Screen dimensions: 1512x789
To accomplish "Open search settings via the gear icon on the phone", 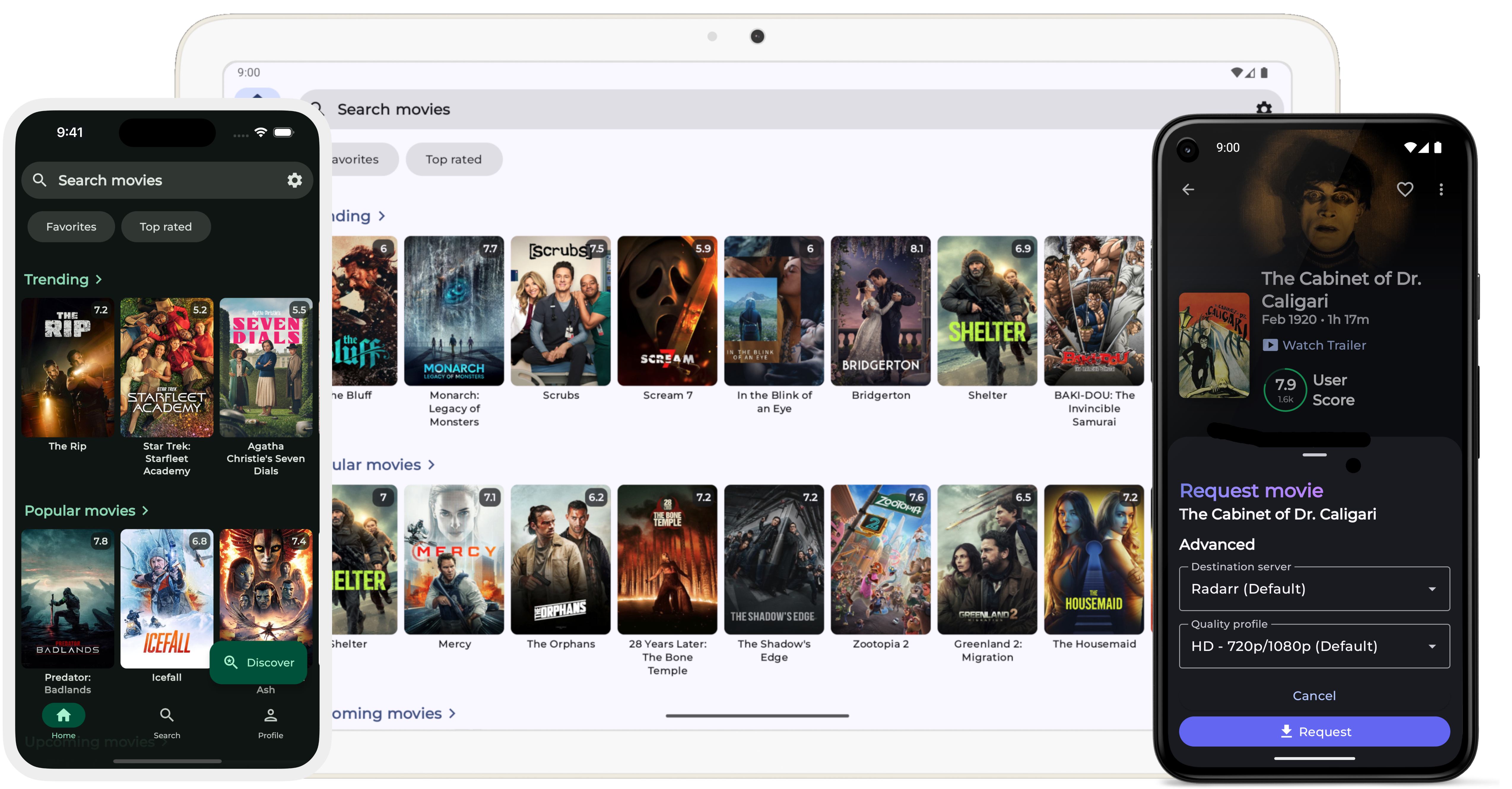I will 294,180.
